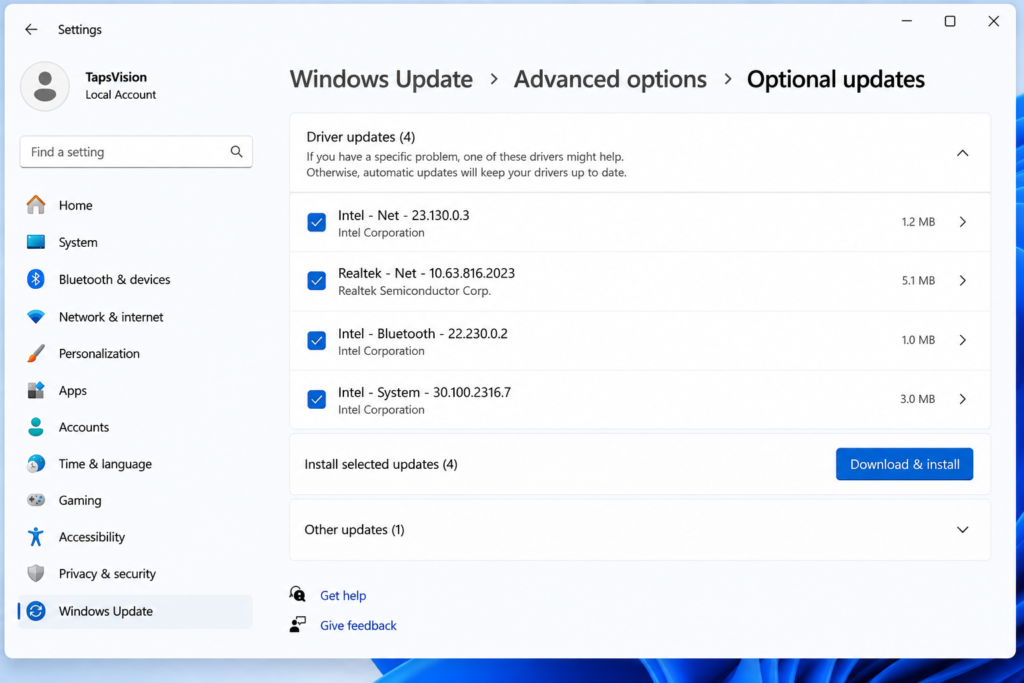This screenshot has width=1024, height=683.
Task: Click the Apps icon in sidebar
Action: click(x=36, y=390)
